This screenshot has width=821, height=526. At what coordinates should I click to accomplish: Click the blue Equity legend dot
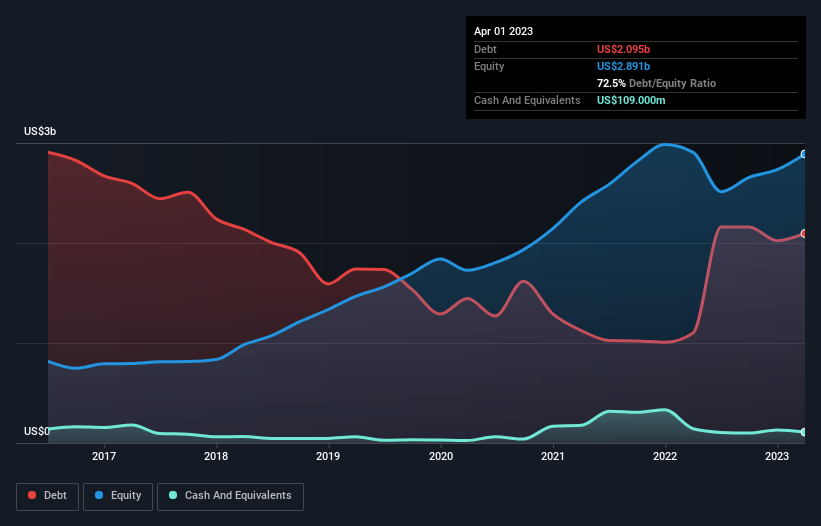pyautogui.click(x=99, y=495)
